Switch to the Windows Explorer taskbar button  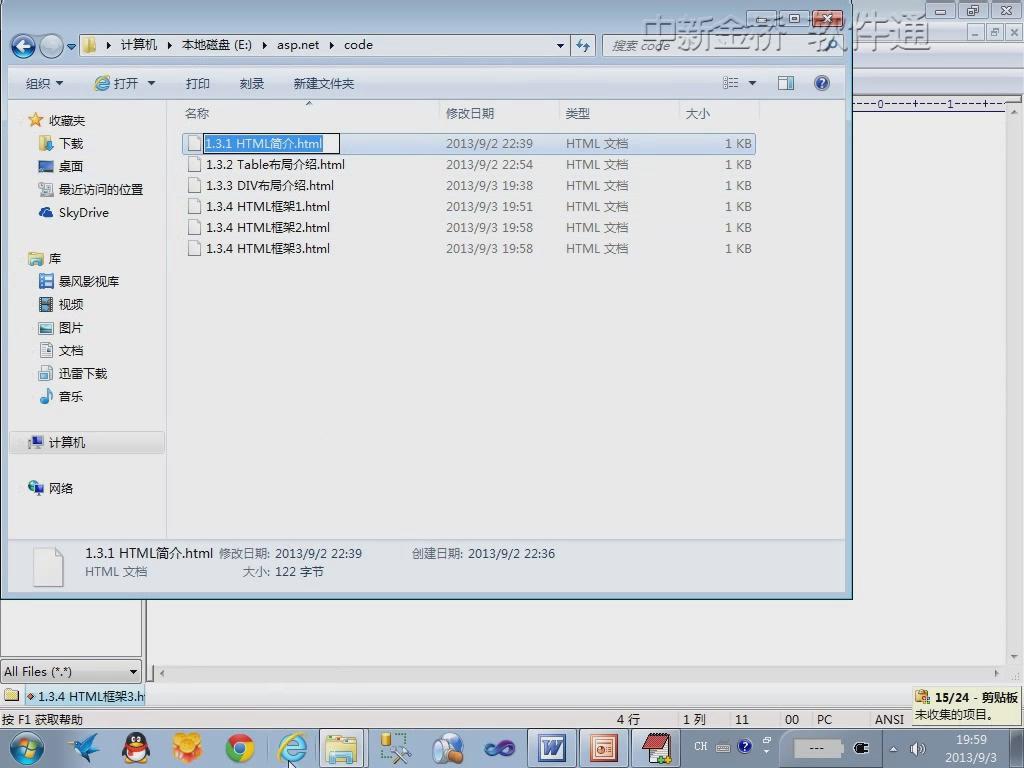[342, 748]
